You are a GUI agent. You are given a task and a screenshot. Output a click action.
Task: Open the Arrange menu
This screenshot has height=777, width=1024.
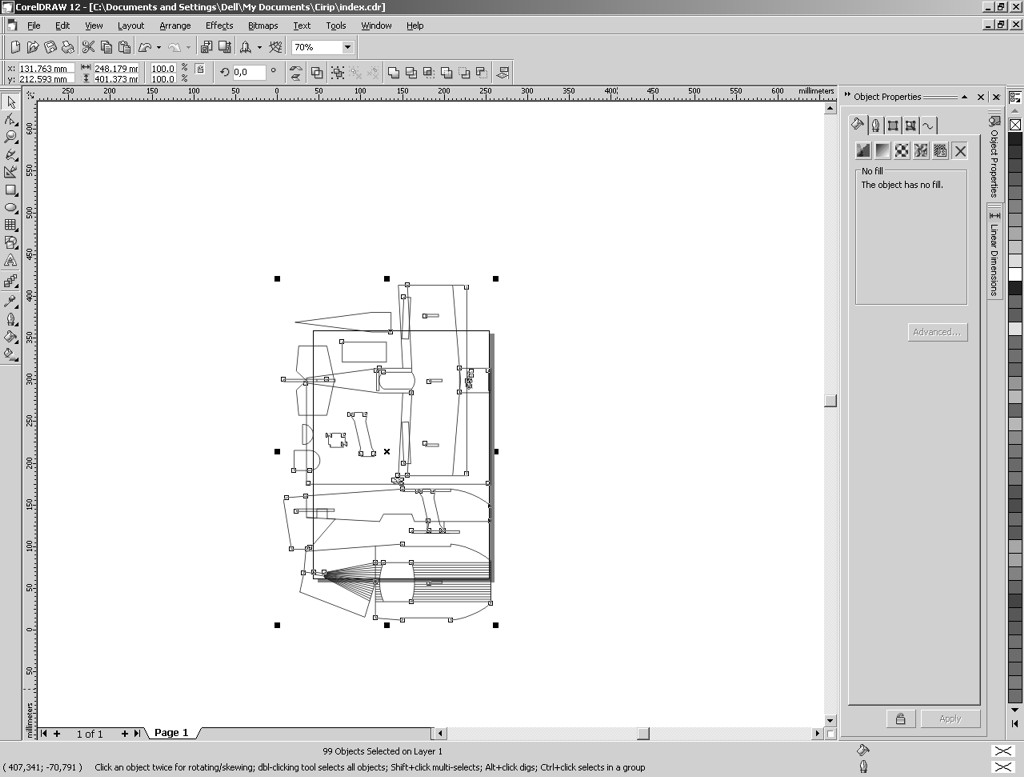(175, 25)
